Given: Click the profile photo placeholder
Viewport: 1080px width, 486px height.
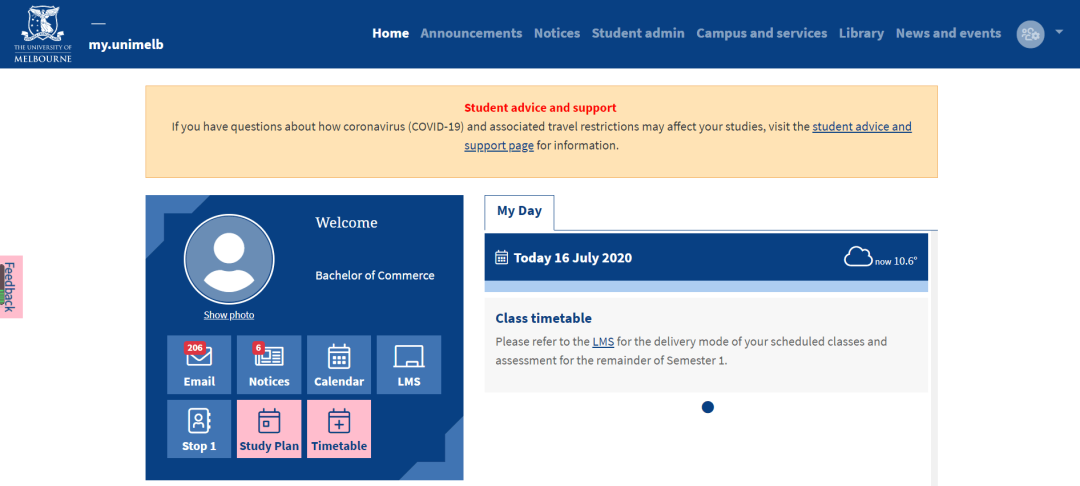Looking at the screenshot, I should point(229,260).
